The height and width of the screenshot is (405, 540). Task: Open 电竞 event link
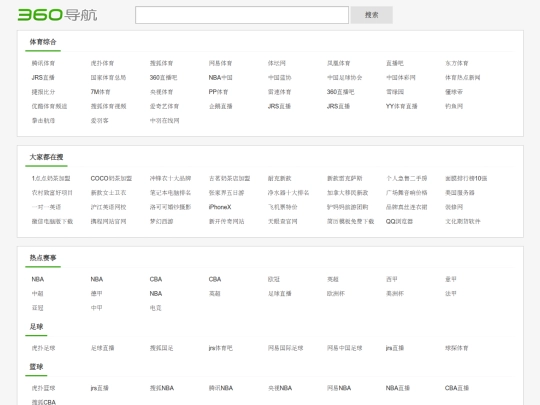tap(156, 308)
